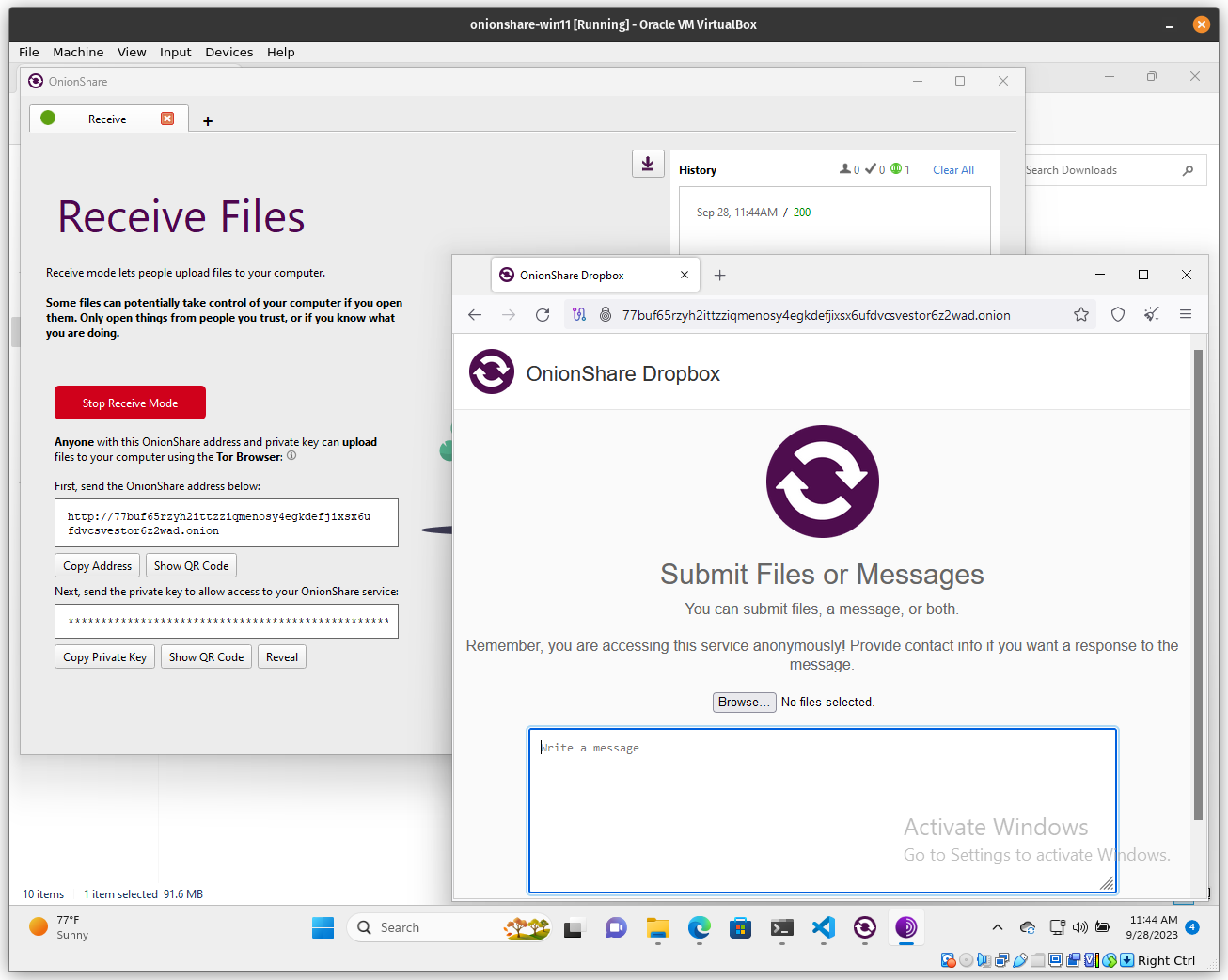Toggle Stop Receive Mode off
This screenshot has height=980, width=1228.
pyautogui.click(x=130, y=402)
